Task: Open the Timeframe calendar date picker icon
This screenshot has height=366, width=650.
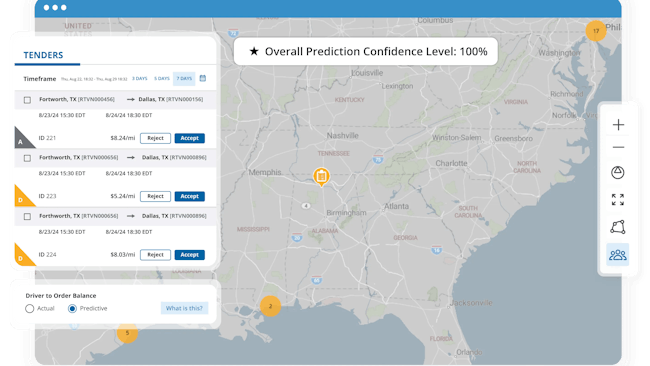Action: tap(203, 78)
